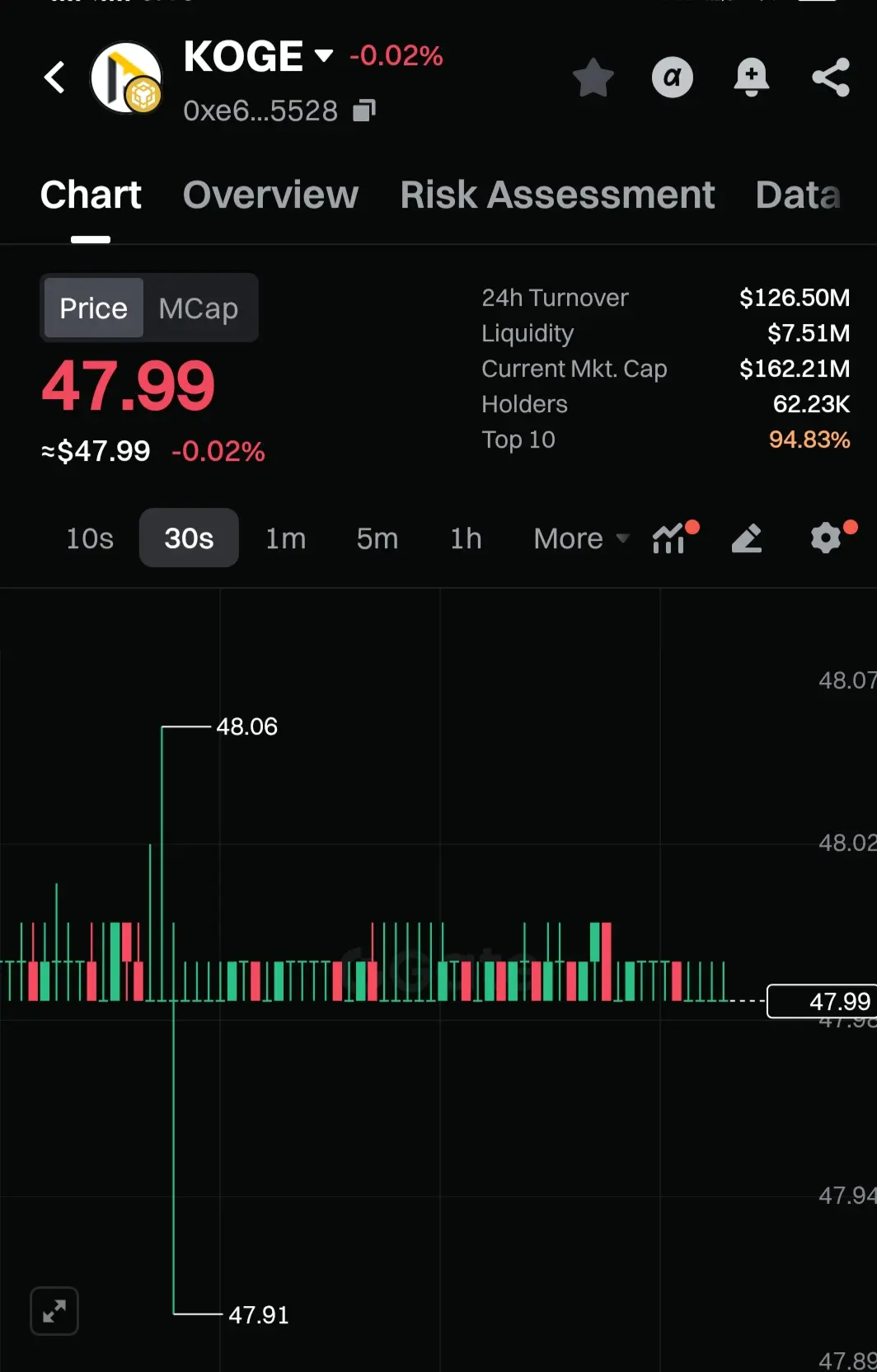Tap the Liquidity value $7.51M
Screen dimensions: 877x1372
809,333
